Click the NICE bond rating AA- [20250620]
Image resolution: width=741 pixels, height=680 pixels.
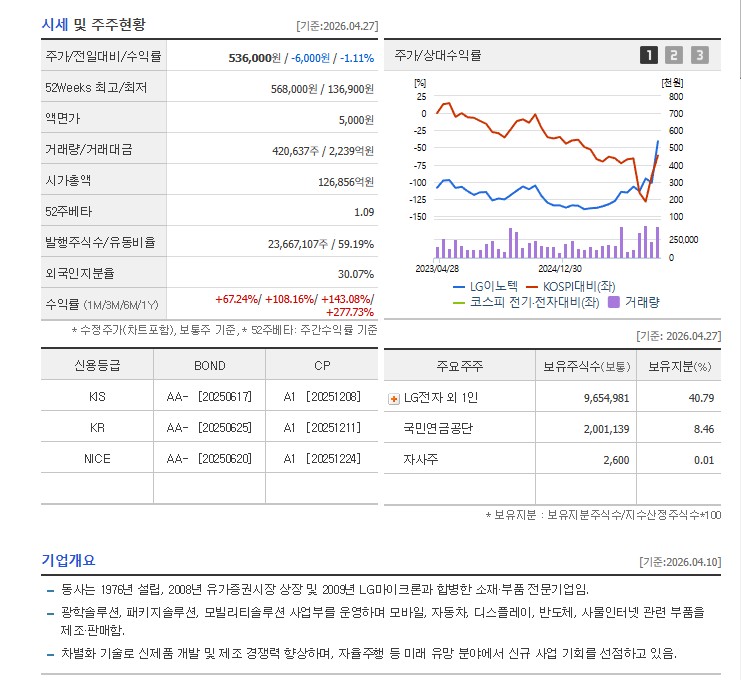tap(209, 458)
